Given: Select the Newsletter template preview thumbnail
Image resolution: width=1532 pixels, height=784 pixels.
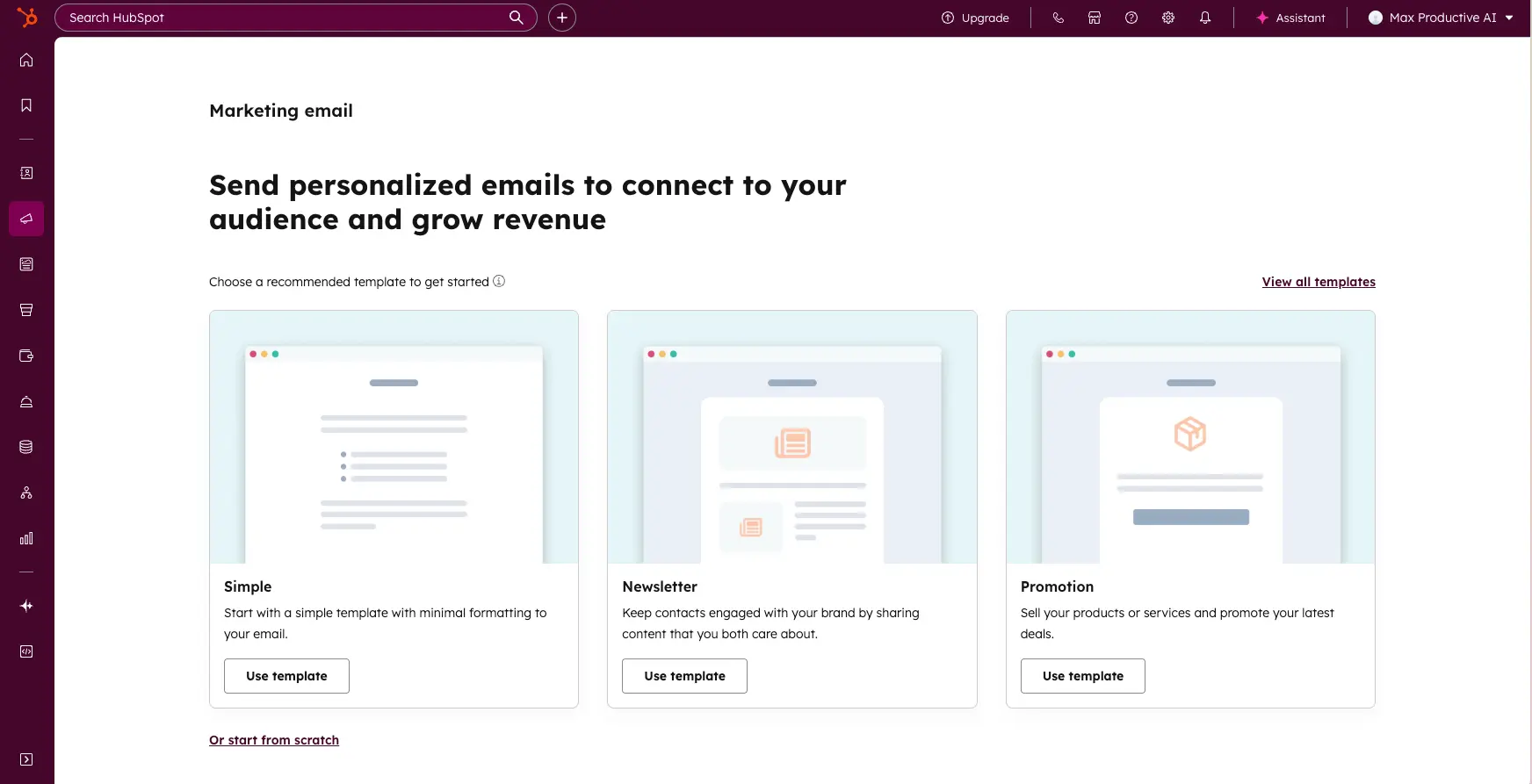Looking at the screenshot, I should click(792, 437).
